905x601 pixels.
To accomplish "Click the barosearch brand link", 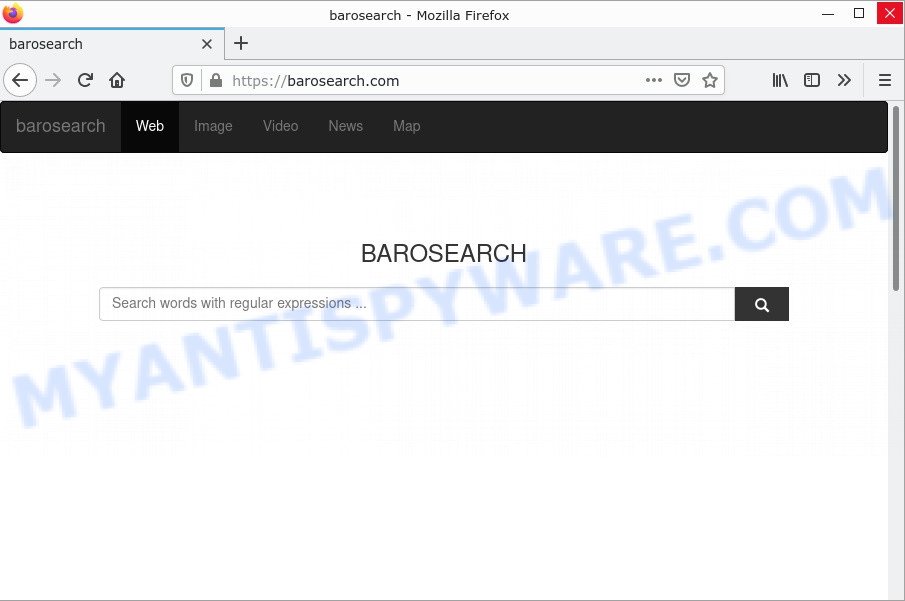I will click(61, 126).
